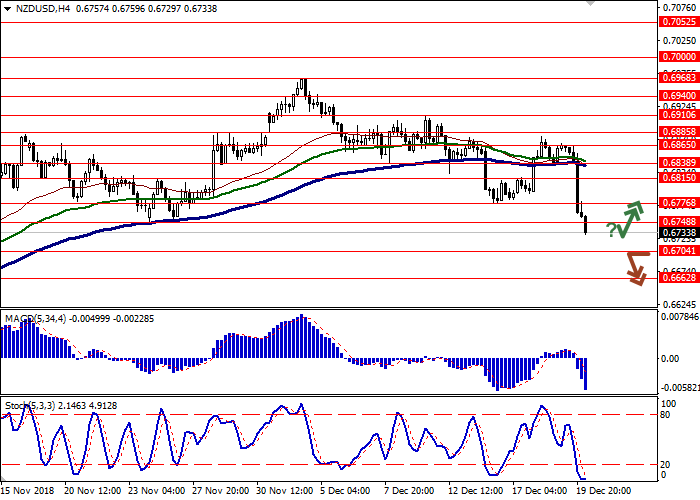Viewport: 700px width, 500px height.
Task: Click the chart shift triangle marker at top
Action: [591, 5]
